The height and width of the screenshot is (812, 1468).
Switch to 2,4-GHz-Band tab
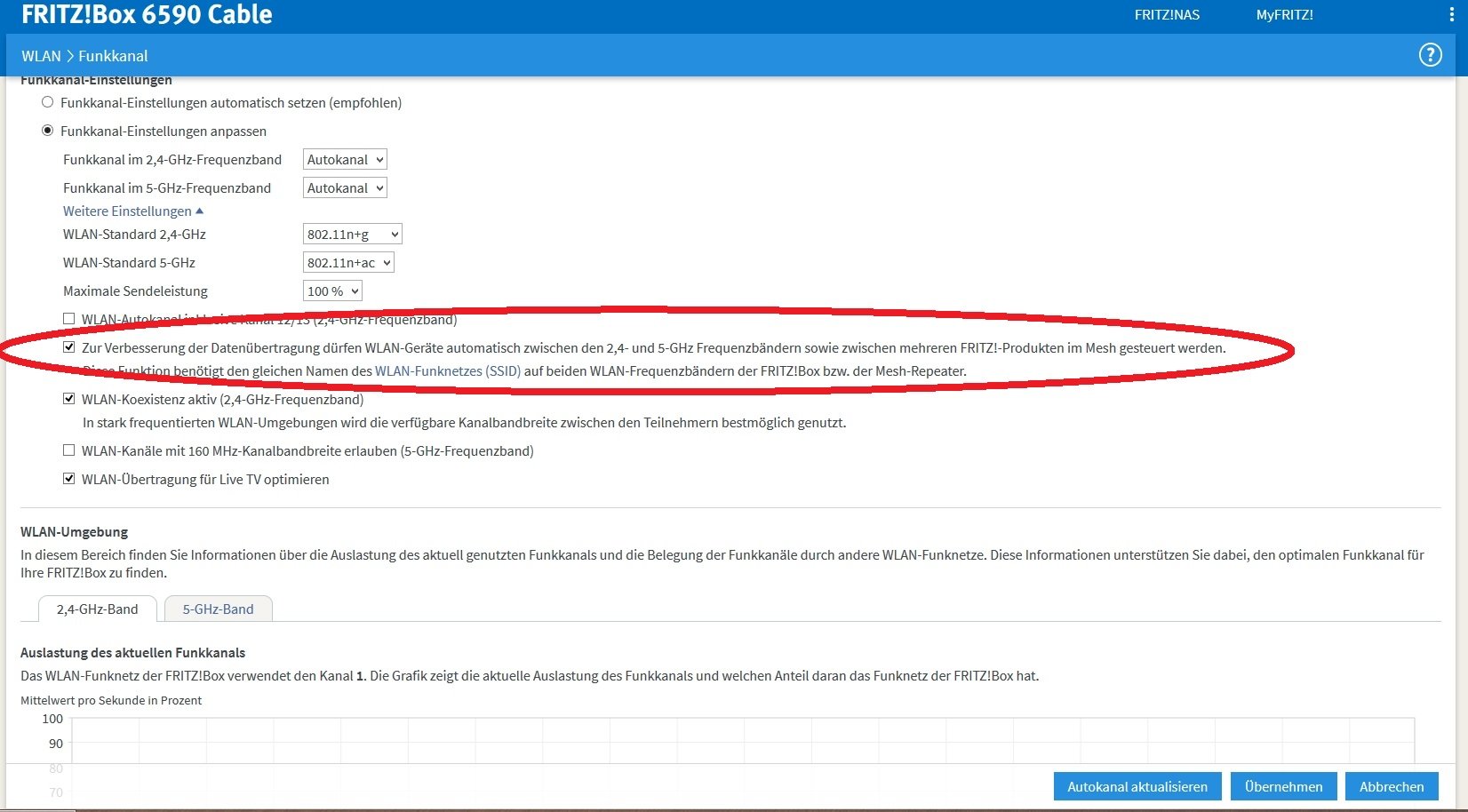pyautogui.click(x=98, y=609)
